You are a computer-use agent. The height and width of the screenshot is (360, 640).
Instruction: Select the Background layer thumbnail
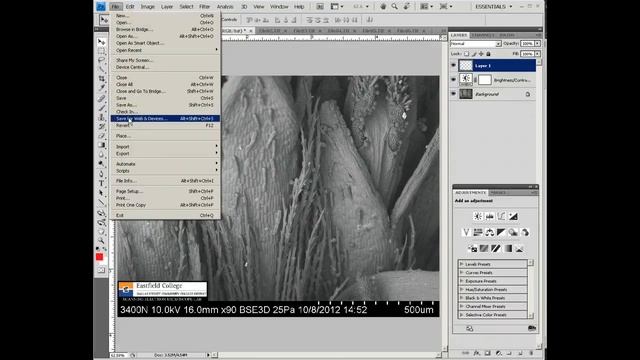click(466, 94)
